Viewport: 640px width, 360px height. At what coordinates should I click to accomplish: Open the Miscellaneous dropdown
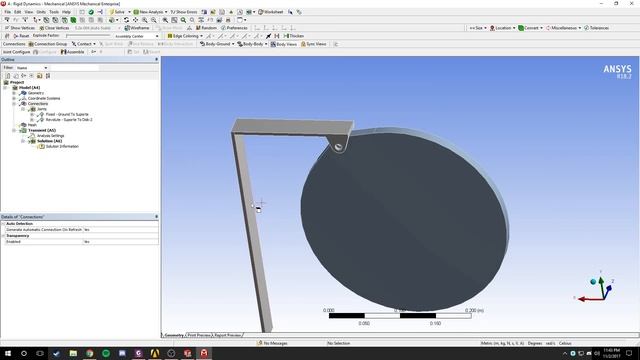coord(564,28)
